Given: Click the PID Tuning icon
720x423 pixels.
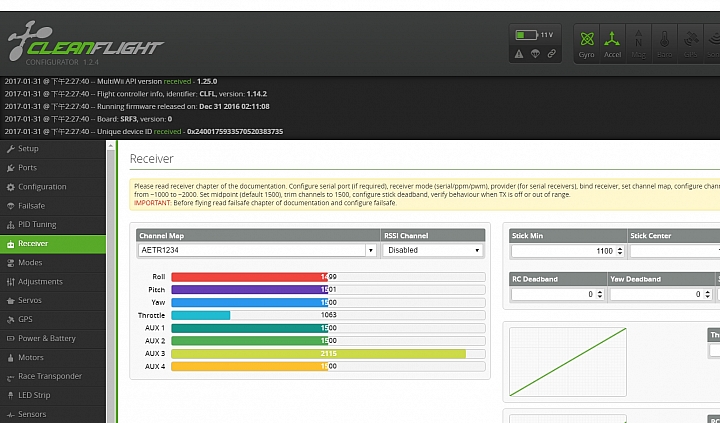Looking at the screenshot, I should [10, 225].
